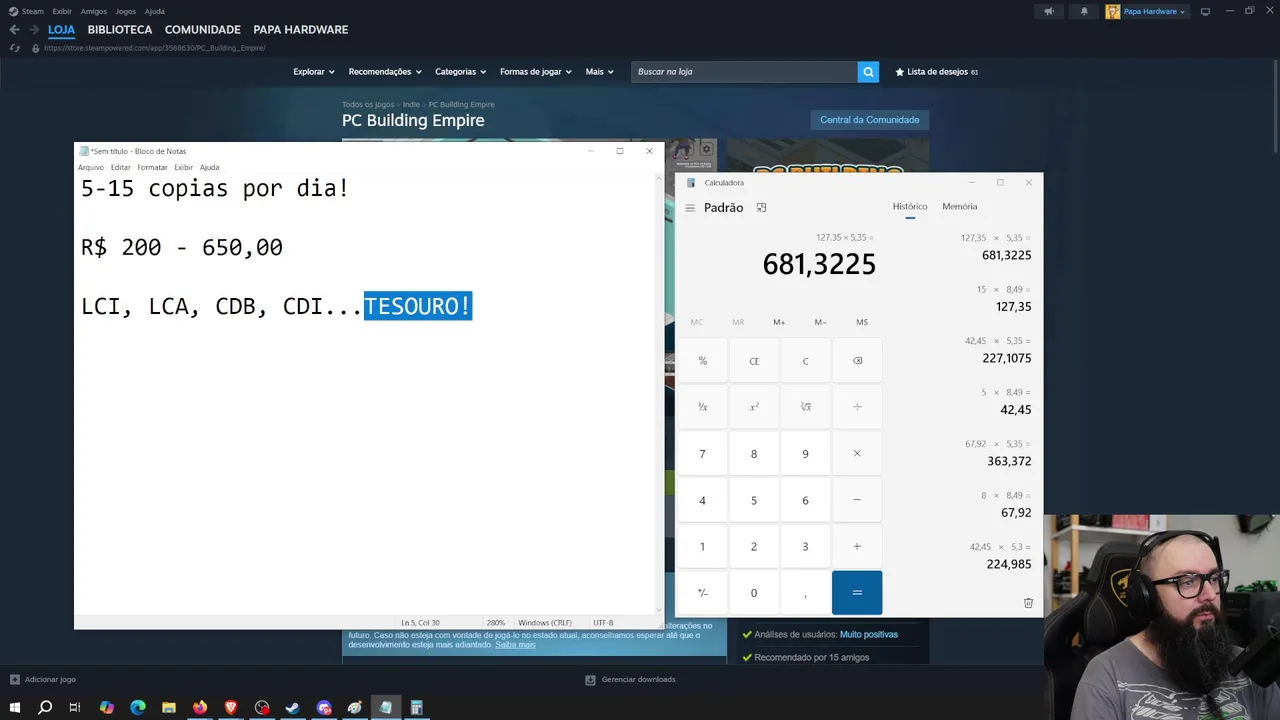This screenshot has width=1280, height=720.
Task: Select history entry 42,45 × 5,35 = 227,1075
Action: pos(997,350)
